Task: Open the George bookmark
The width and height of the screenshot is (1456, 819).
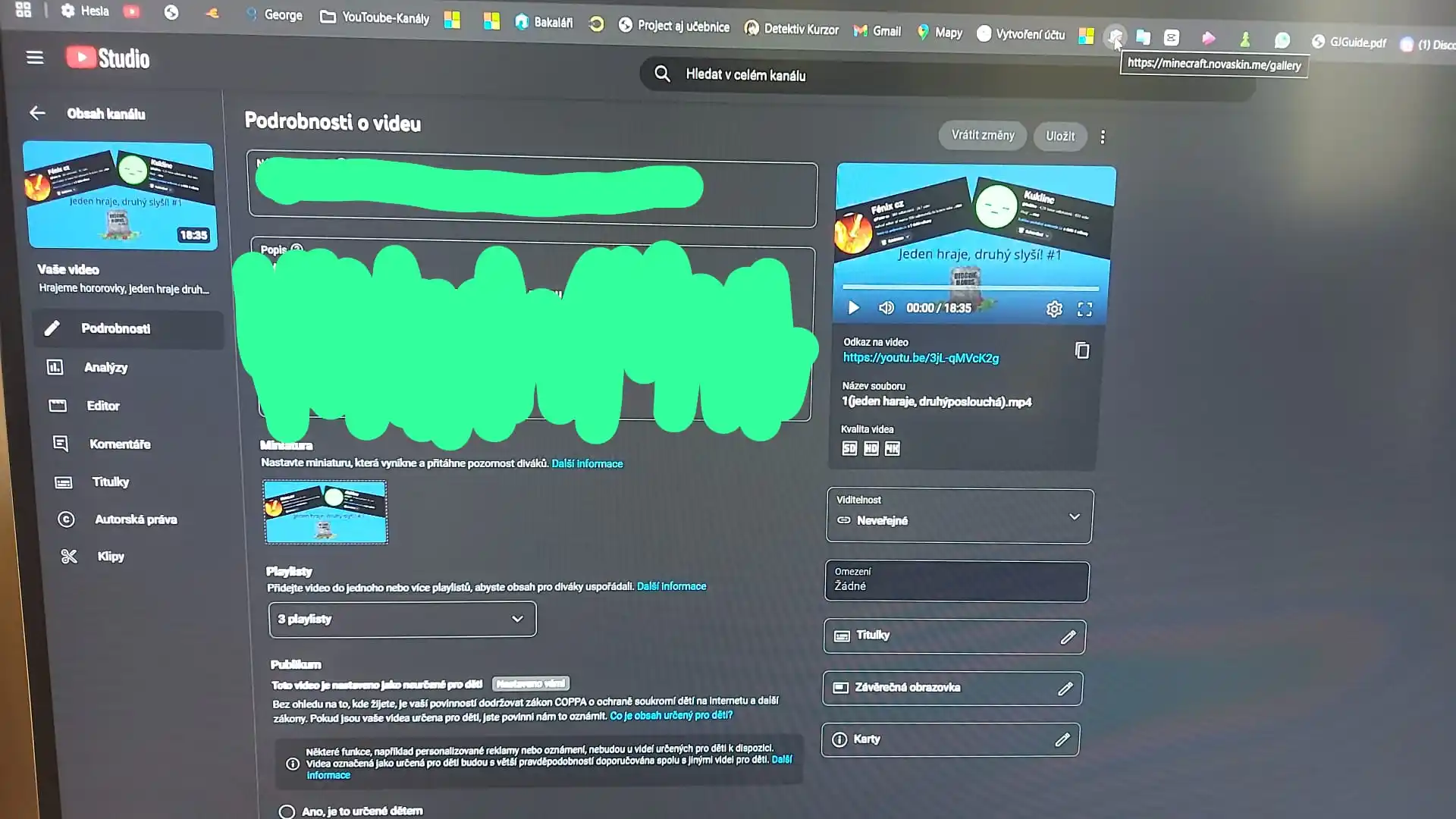Action: pos(274,14)
